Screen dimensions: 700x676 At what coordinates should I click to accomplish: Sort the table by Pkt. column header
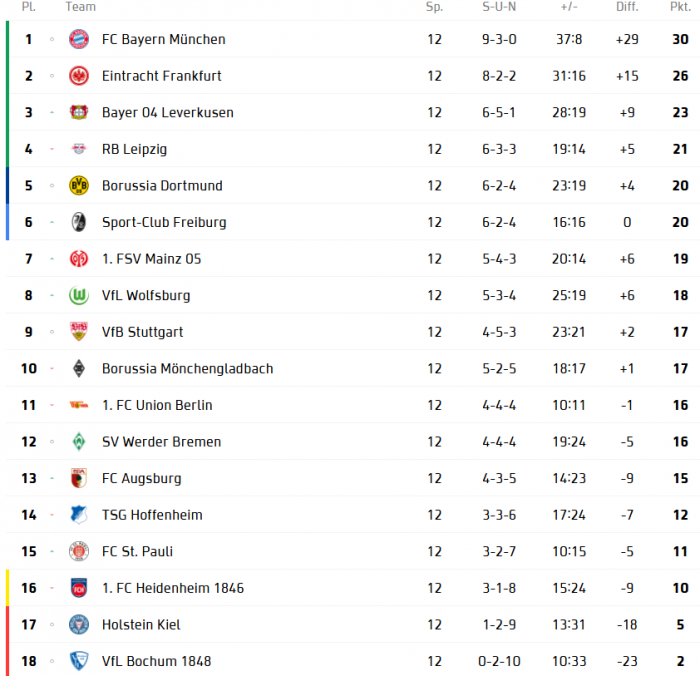[x=680, y=7]
